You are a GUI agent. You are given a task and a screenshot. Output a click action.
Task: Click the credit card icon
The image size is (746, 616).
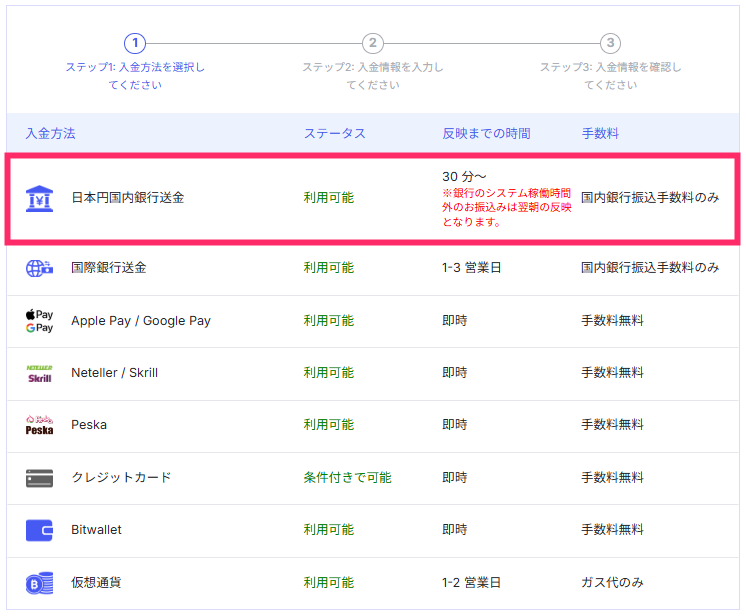39,478
